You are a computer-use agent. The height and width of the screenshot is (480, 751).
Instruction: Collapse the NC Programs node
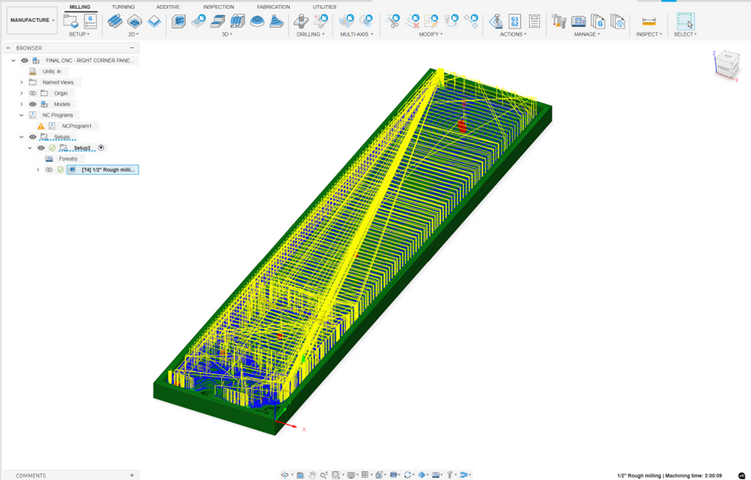(x=21, y=115)
